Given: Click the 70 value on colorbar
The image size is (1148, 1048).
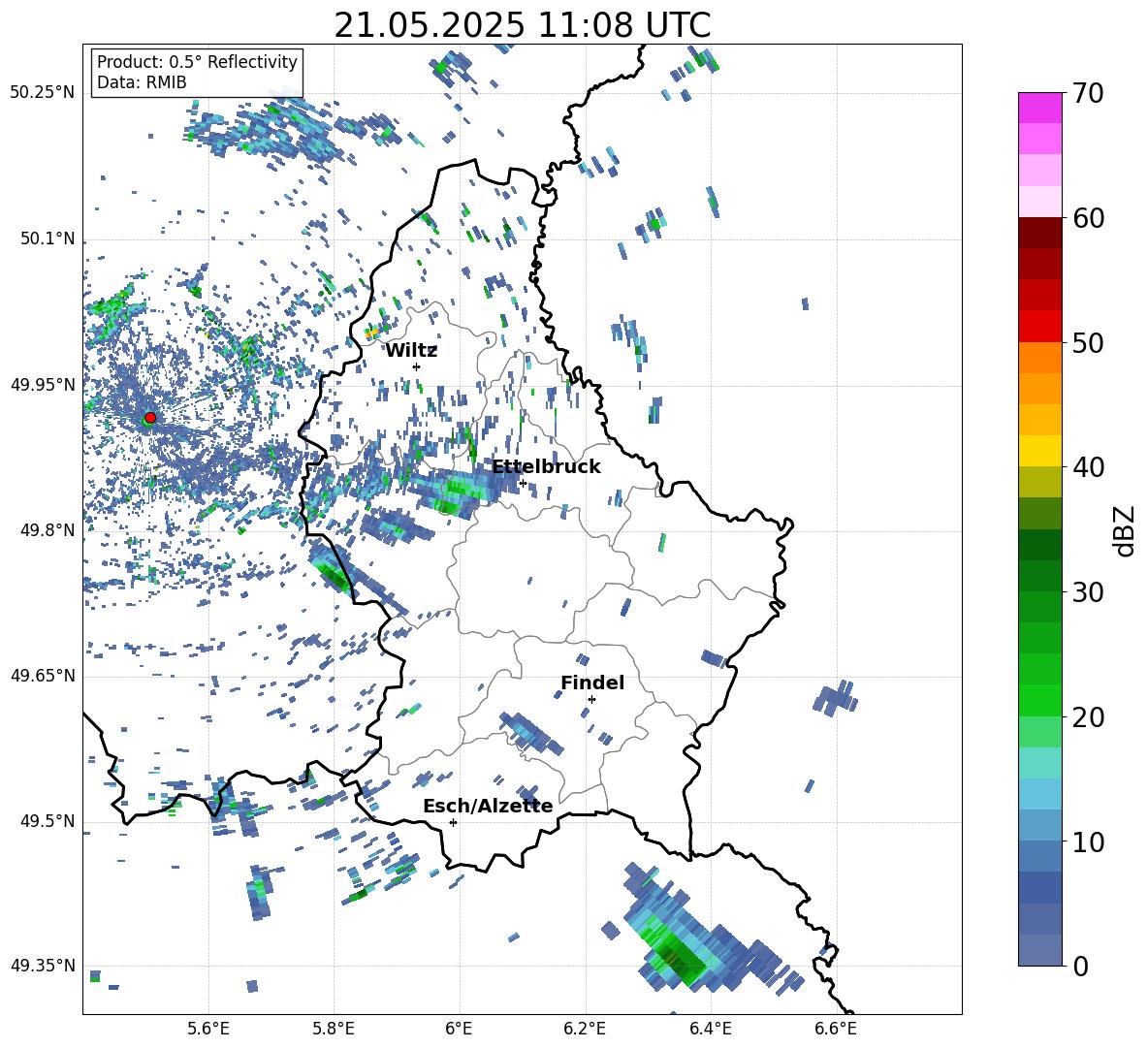Looking at the screenshot, I should click(x=1087, y=93).
